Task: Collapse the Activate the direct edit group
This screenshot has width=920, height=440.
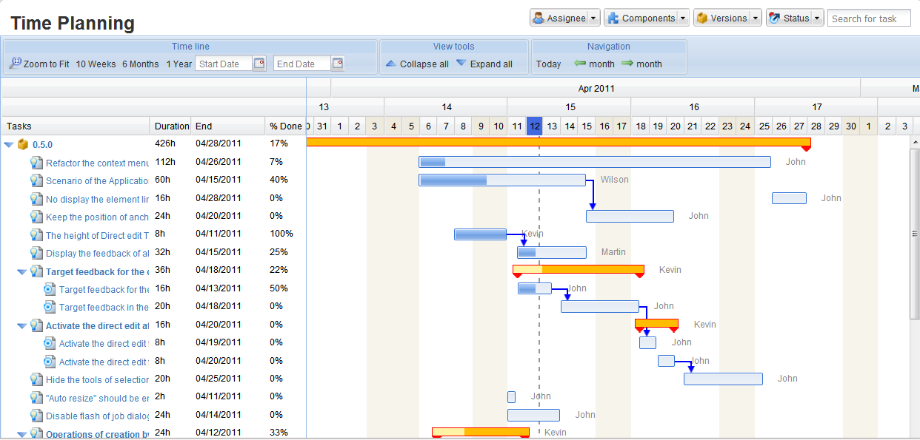Action: click(x=22, y=325)
